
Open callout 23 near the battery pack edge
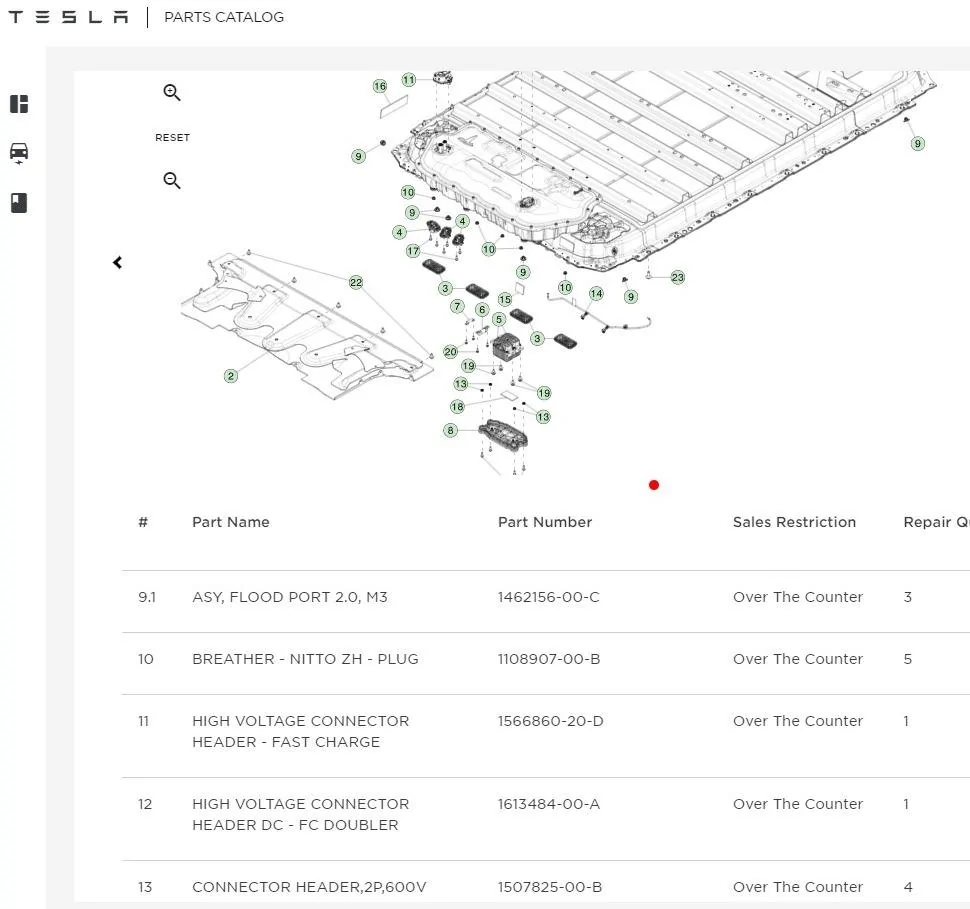pyautogui.click(x=677, y=277)
